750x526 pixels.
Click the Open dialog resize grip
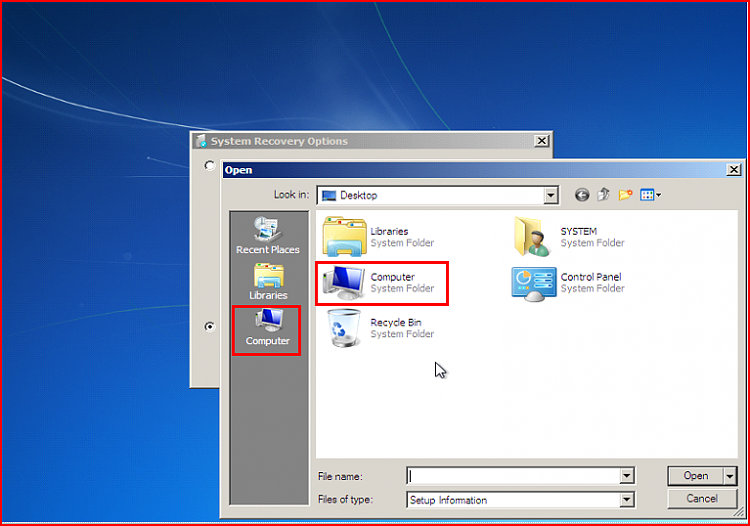(x=739, y=512)
